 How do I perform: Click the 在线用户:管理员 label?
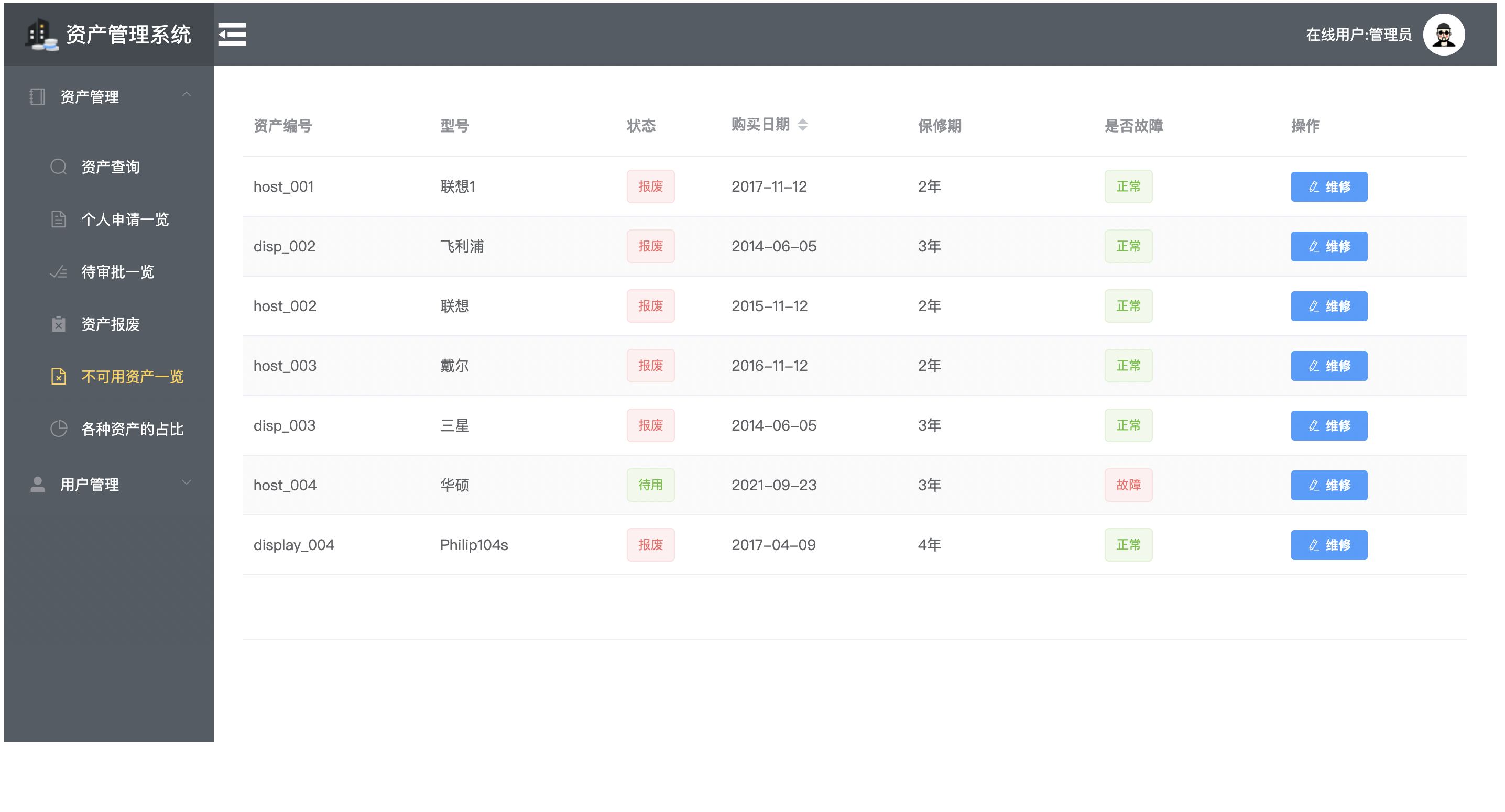pos(1359,35)
